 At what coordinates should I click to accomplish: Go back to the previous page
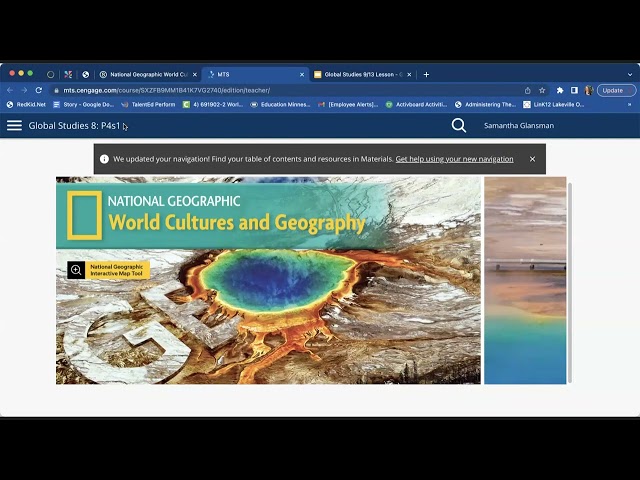click(10, 90)
